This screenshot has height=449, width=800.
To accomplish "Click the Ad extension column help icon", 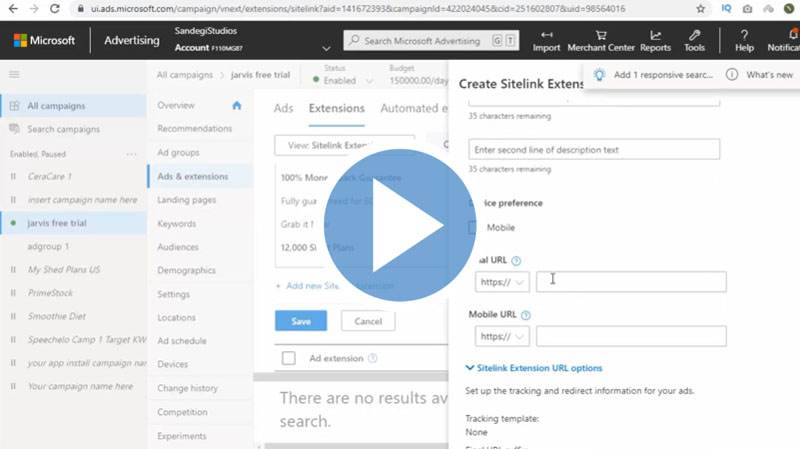I will [x=372, y=358].
